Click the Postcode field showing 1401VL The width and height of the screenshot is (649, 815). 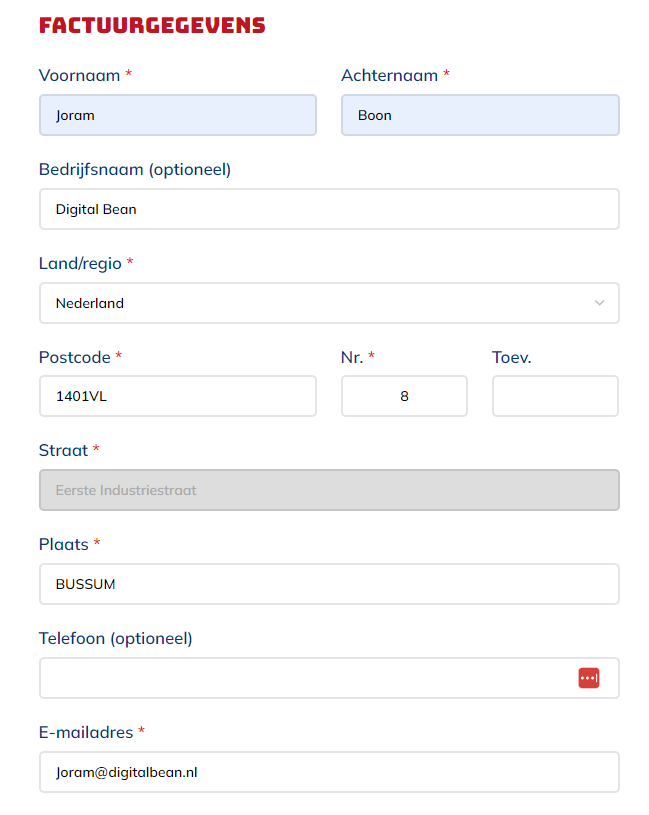[177, 396]
